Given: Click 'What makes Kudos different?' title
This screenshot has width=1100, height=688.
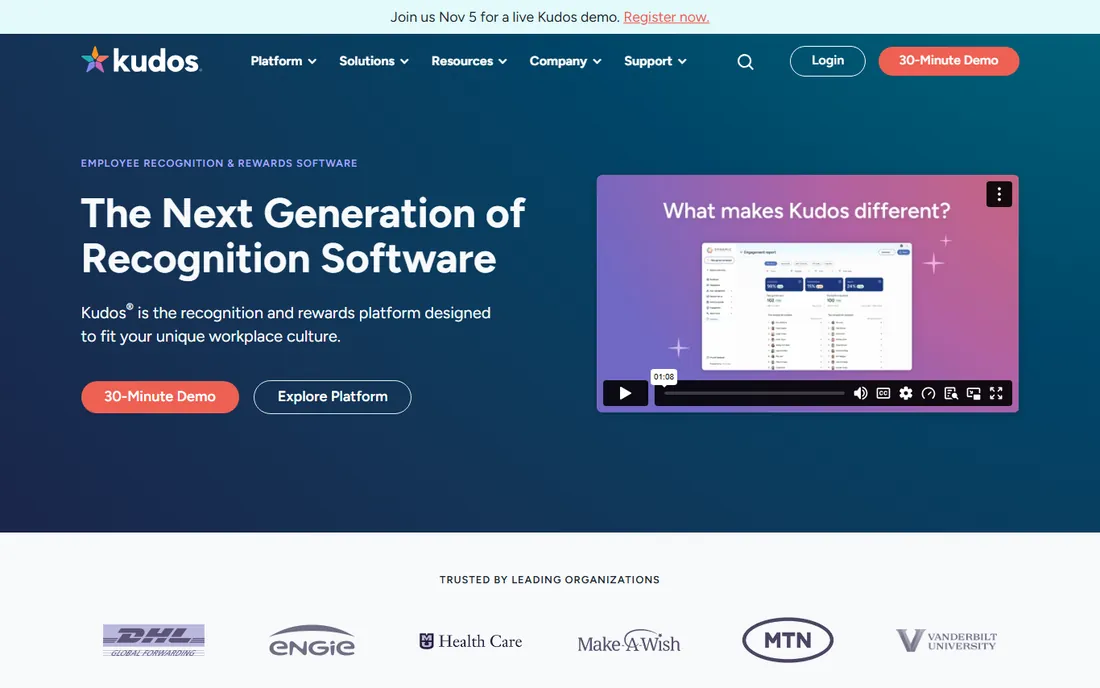Looking at the screenshot, I should click(807, 210).
